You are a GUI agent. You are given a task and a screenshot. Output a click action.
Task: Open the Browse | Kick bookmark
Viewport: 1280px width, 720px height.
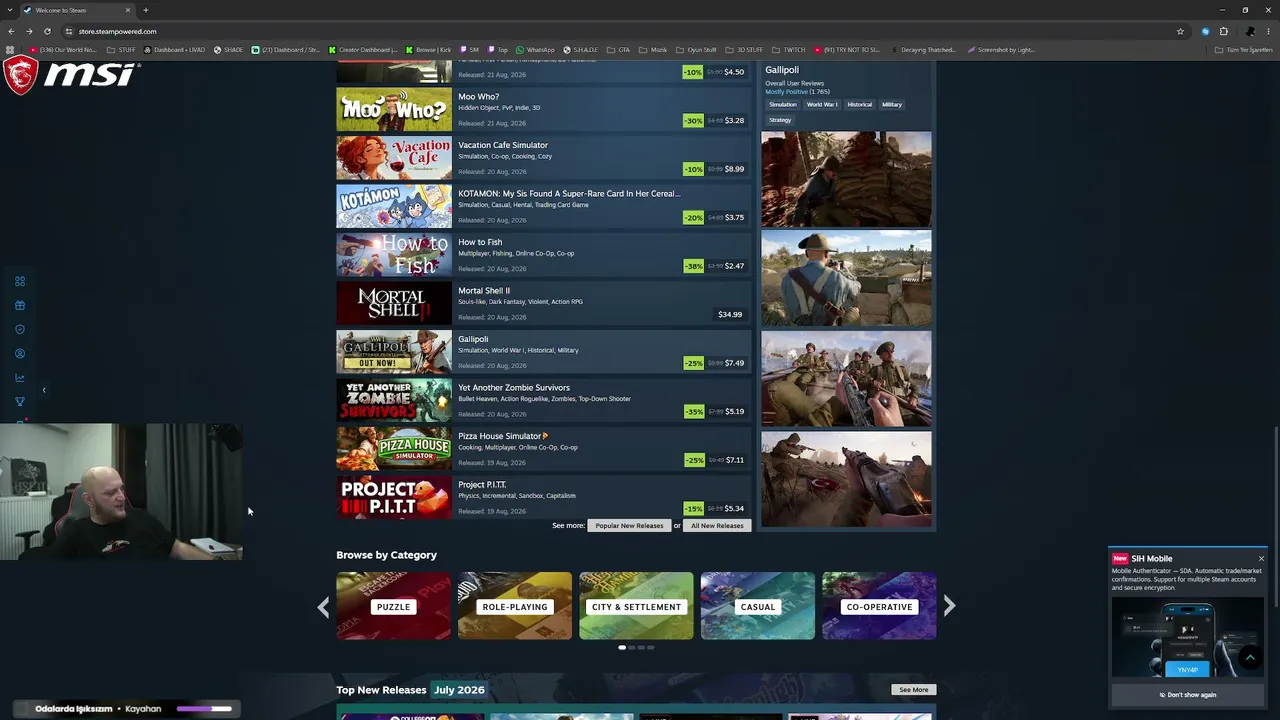(429, 49)
